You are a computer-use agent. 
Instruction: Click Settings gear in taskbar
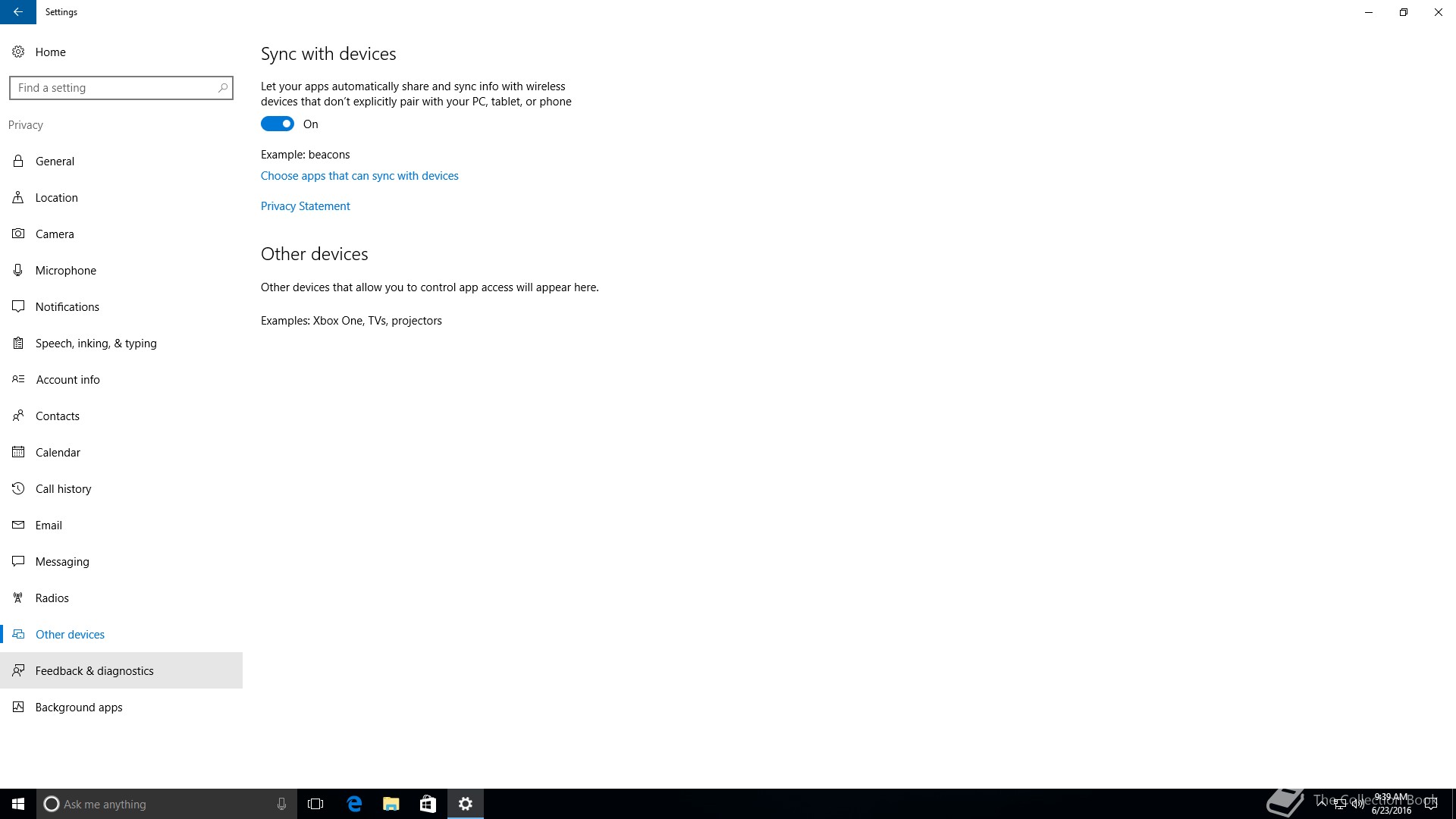(x=466, y=804)
